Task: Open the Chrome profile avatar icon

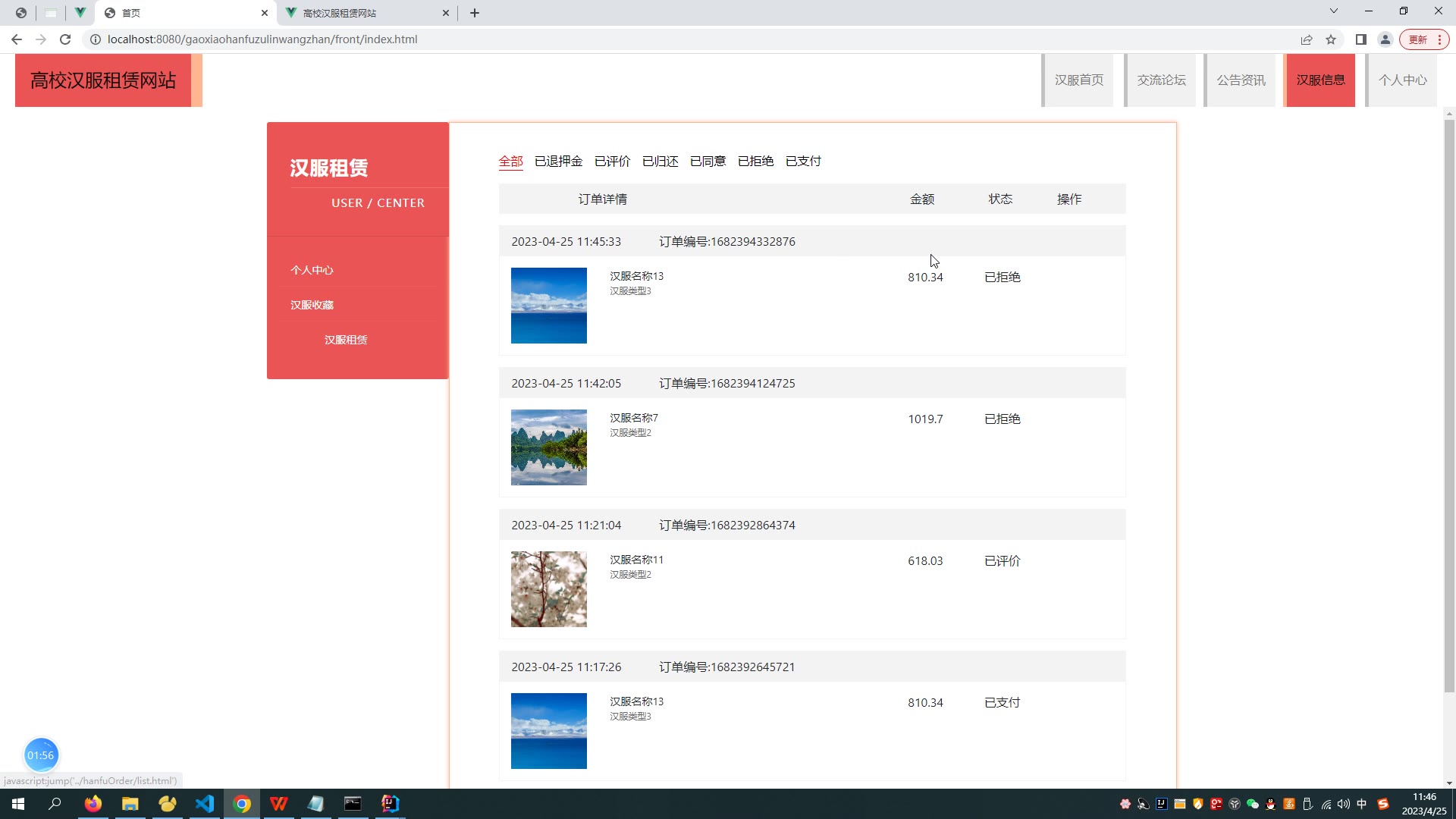Action: pos(1385,39)
